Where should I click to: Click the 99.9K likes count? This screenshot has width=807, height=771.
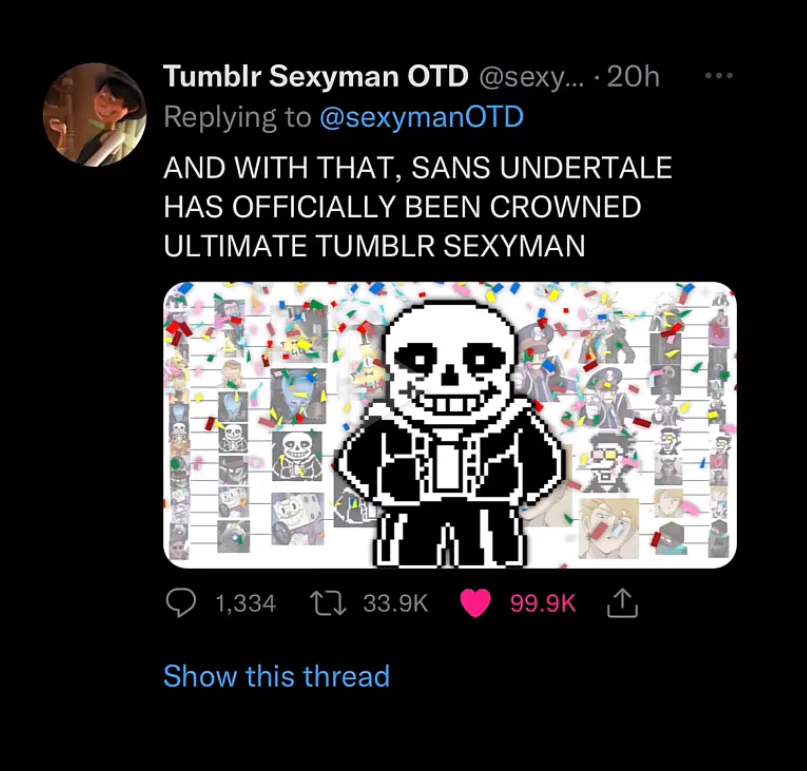(x=543, y=603)
